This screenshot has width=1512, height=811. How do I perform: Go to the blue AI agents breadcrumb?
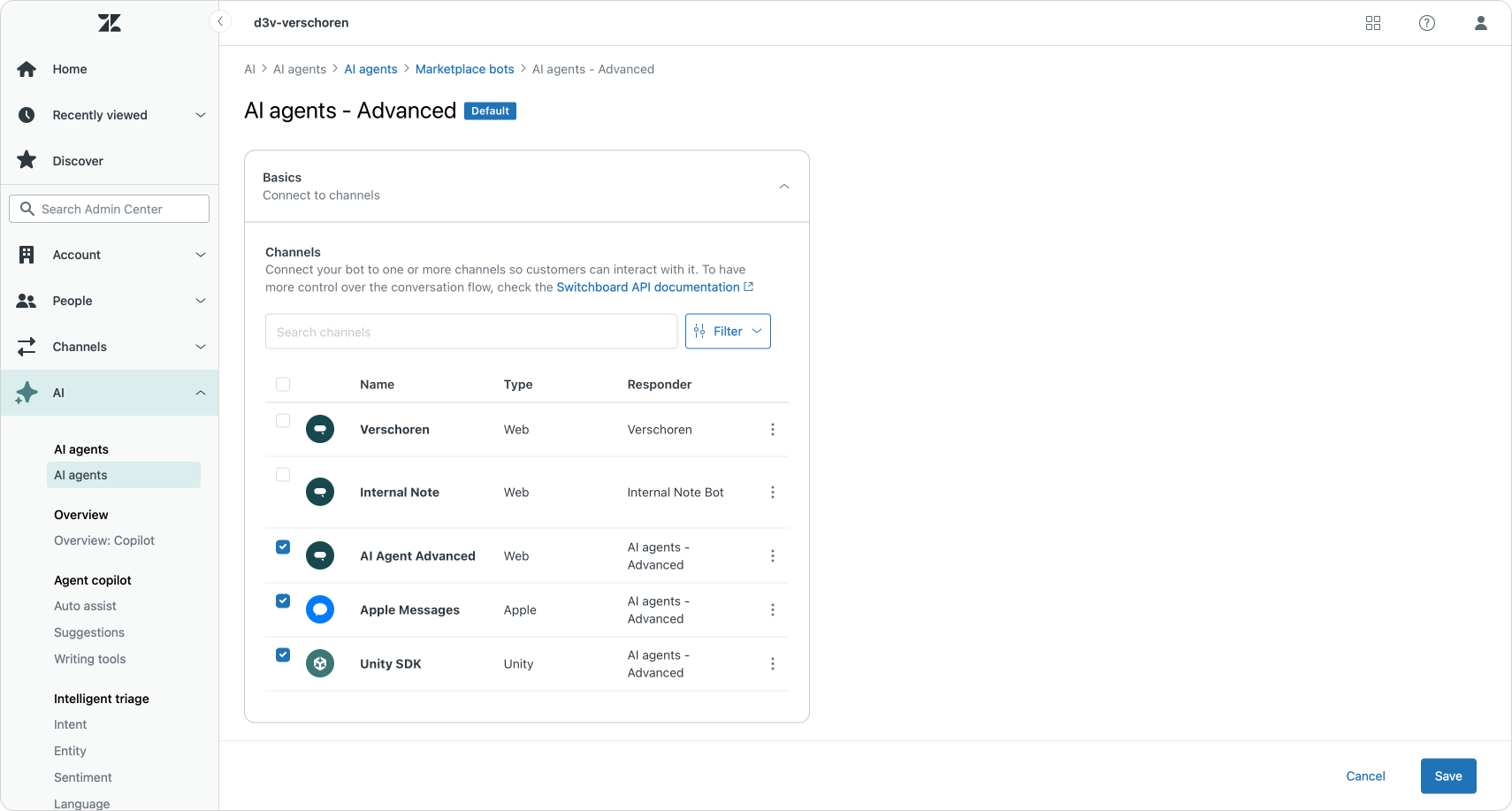click(x=370, y=69)
